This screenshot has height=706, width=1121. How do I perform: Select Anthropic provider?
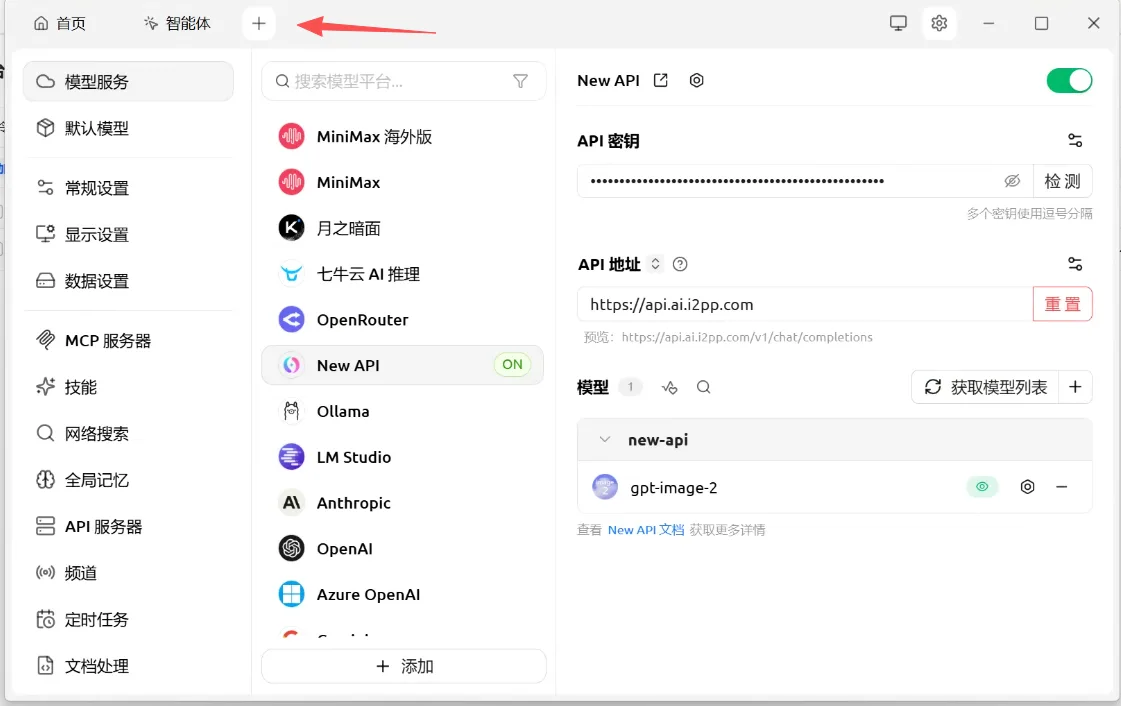tap(403, 502)
